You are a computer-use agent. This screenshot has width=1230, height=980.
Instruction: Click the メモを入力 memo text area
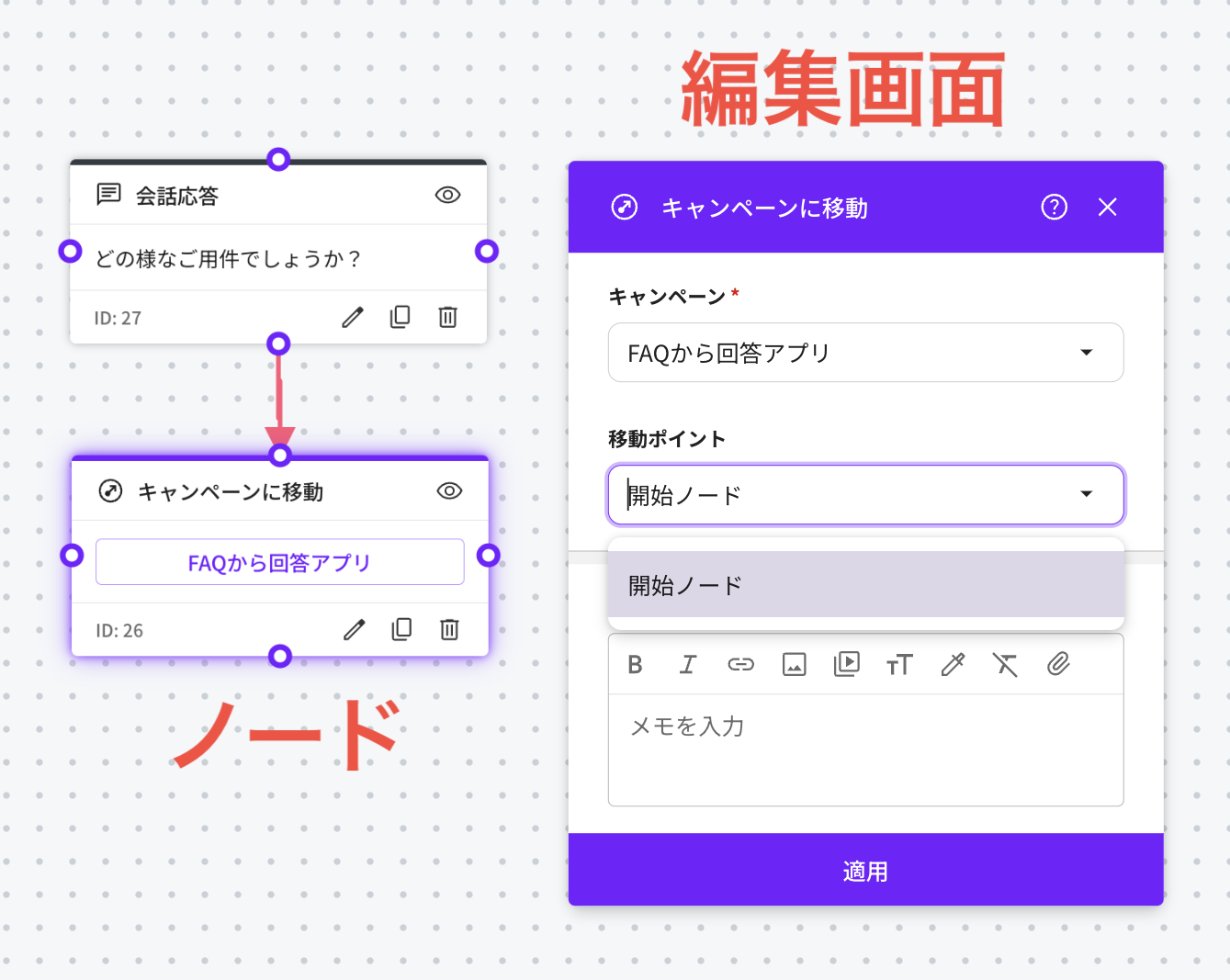tap(865, 749)
